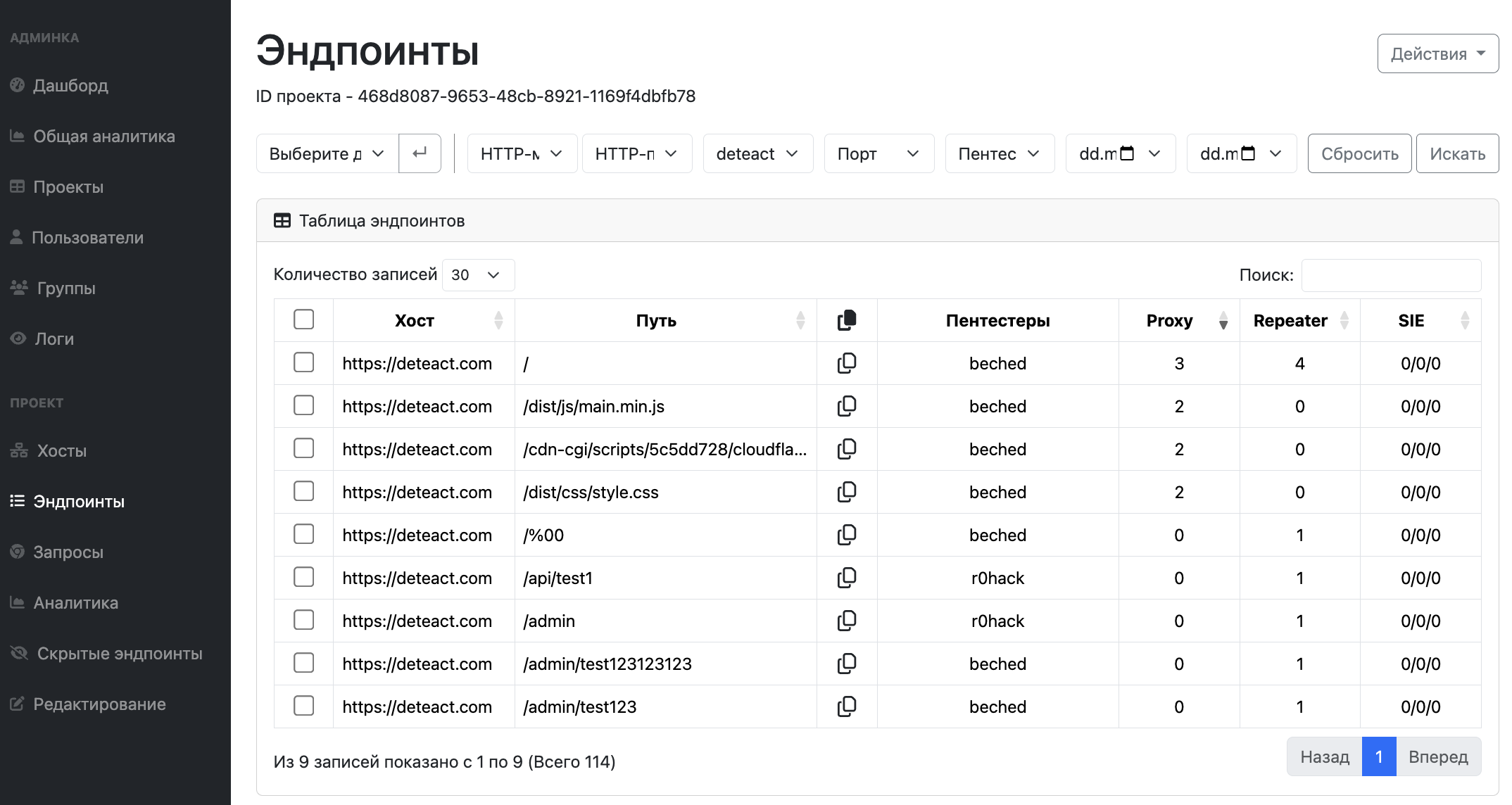Image resolution: width=1512 pixels, height=805 pixels.
Task: Toggle the select-all header checkbox
Action: (303, 319)
